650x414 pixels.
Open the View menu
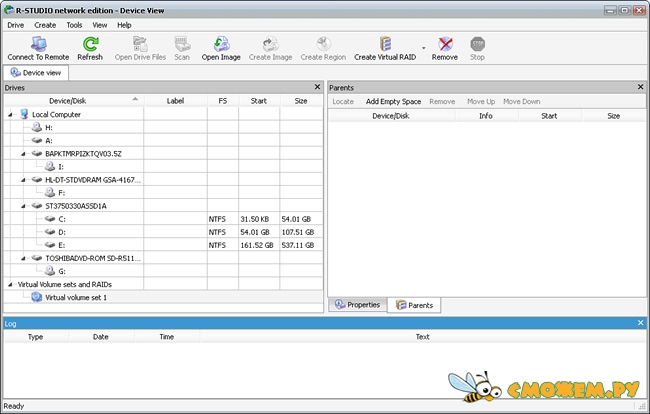click(99, 25)
